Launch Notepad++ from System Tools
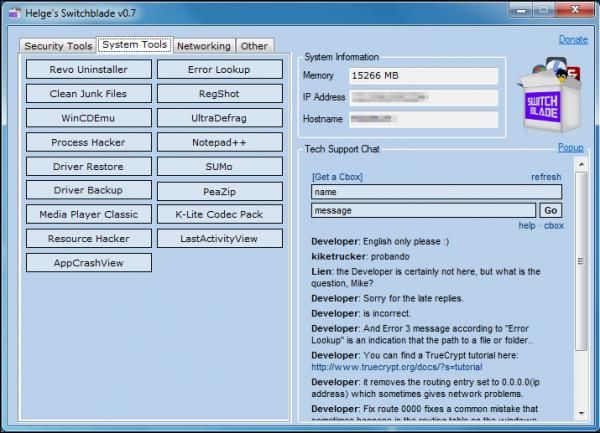 219,142
